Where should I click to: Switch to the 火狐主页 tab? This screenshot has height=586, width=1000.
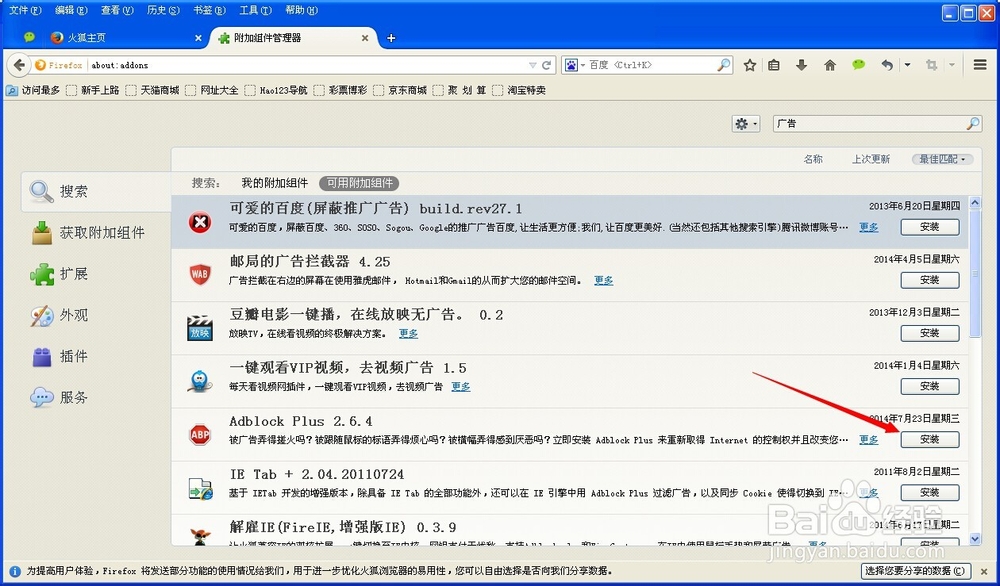pyautogui.click(x=126, y=38)
